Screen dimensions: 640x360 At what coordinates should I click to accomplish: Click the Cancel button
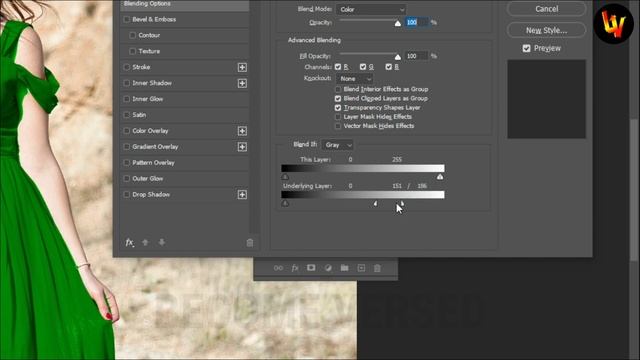click(x=547, y=9)
